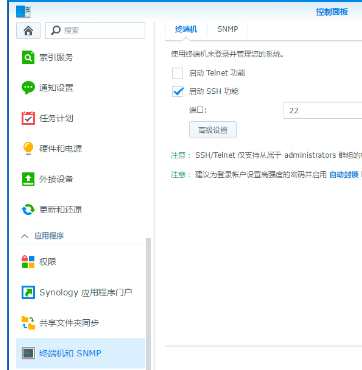362x370 pixels.
Task: Click the 启动 SSH 功能 label
Action: [213, 92]
